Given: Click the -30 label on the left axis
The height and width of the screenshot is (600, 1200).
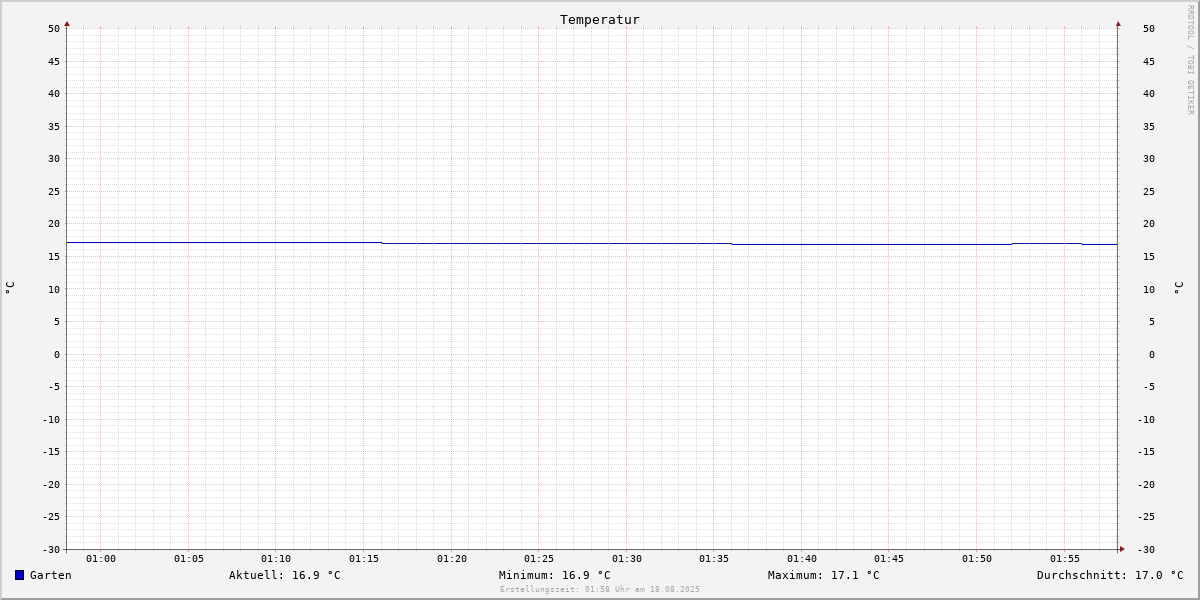Looking at the screenshot, I should click(51, 549).
